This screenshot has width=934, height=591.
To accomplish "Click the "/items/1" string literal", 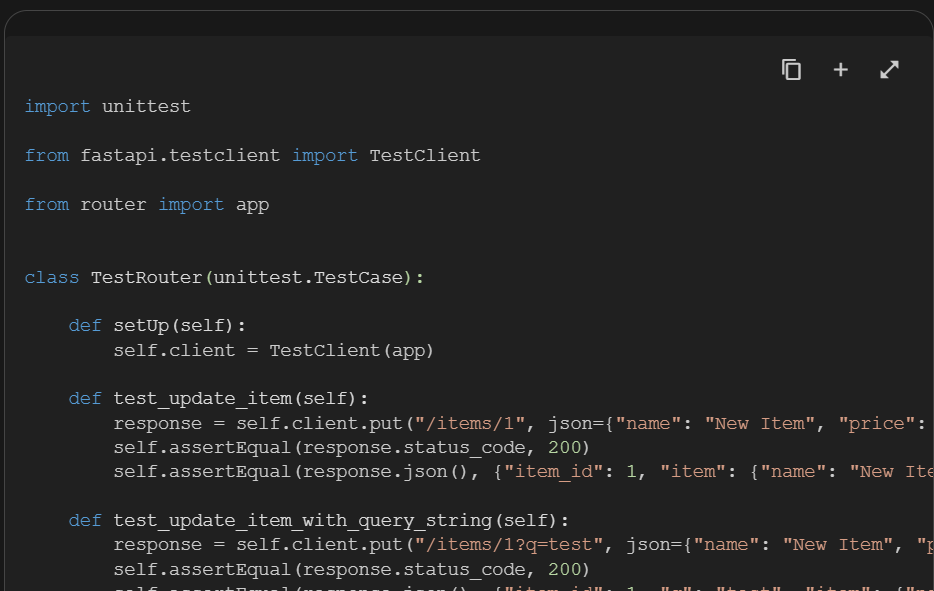I will 472,422.
